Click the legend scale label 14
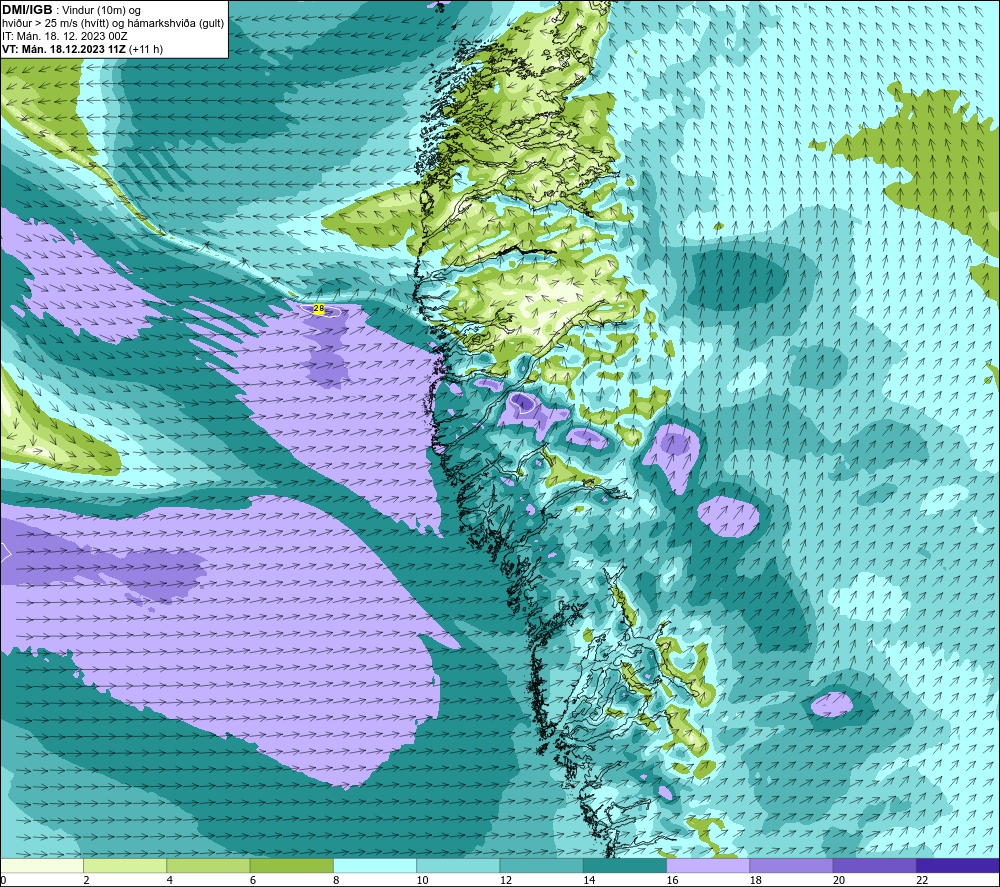1000x887 pixels. coord(589,880)
